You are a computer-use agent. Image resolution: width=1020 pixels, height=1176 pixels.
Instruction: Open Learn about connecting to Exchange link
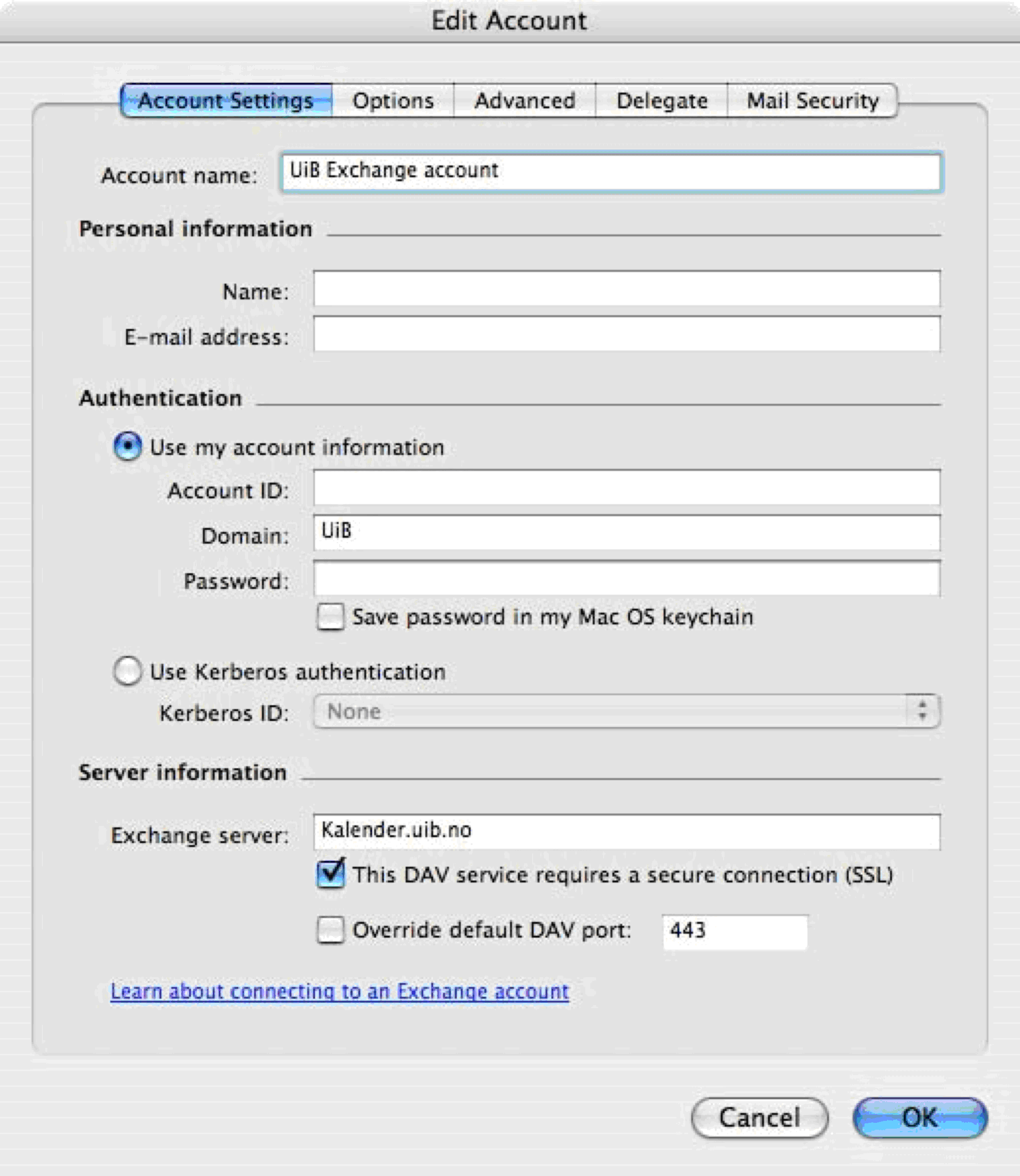click(340, 991)
